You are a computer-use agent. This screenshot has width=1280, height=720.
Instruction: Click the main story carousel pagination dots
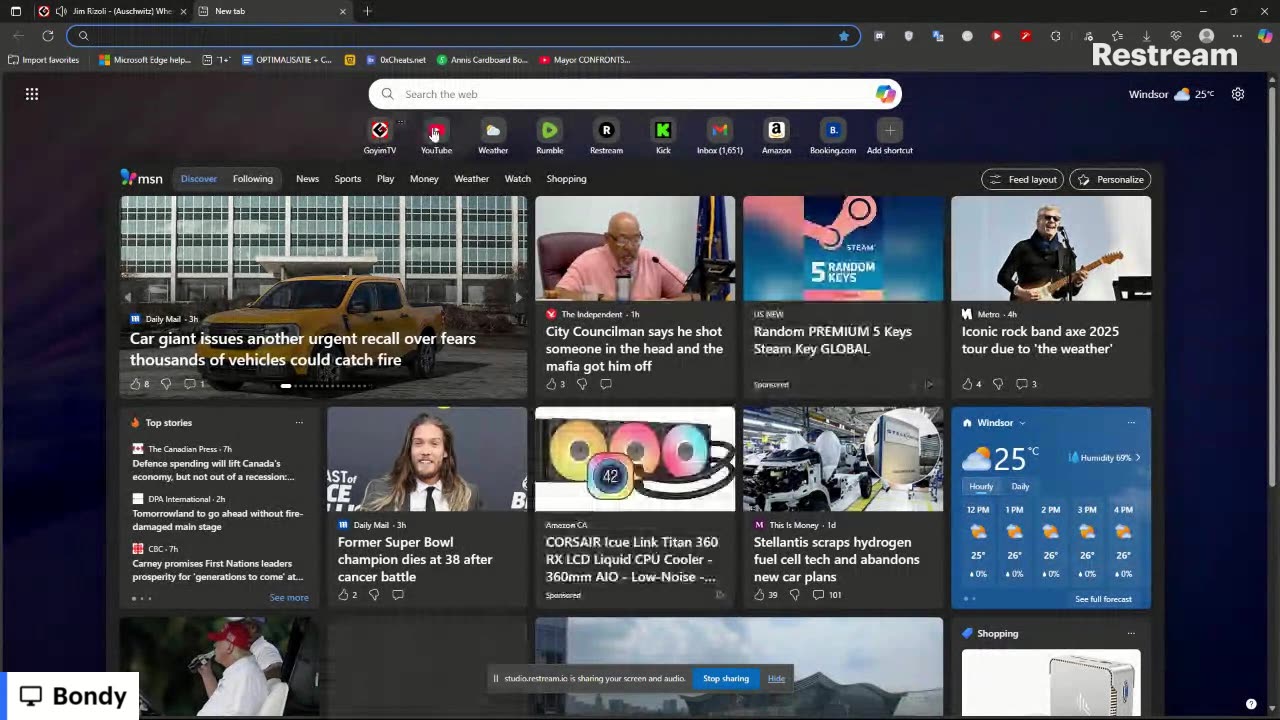click(325, 385)
